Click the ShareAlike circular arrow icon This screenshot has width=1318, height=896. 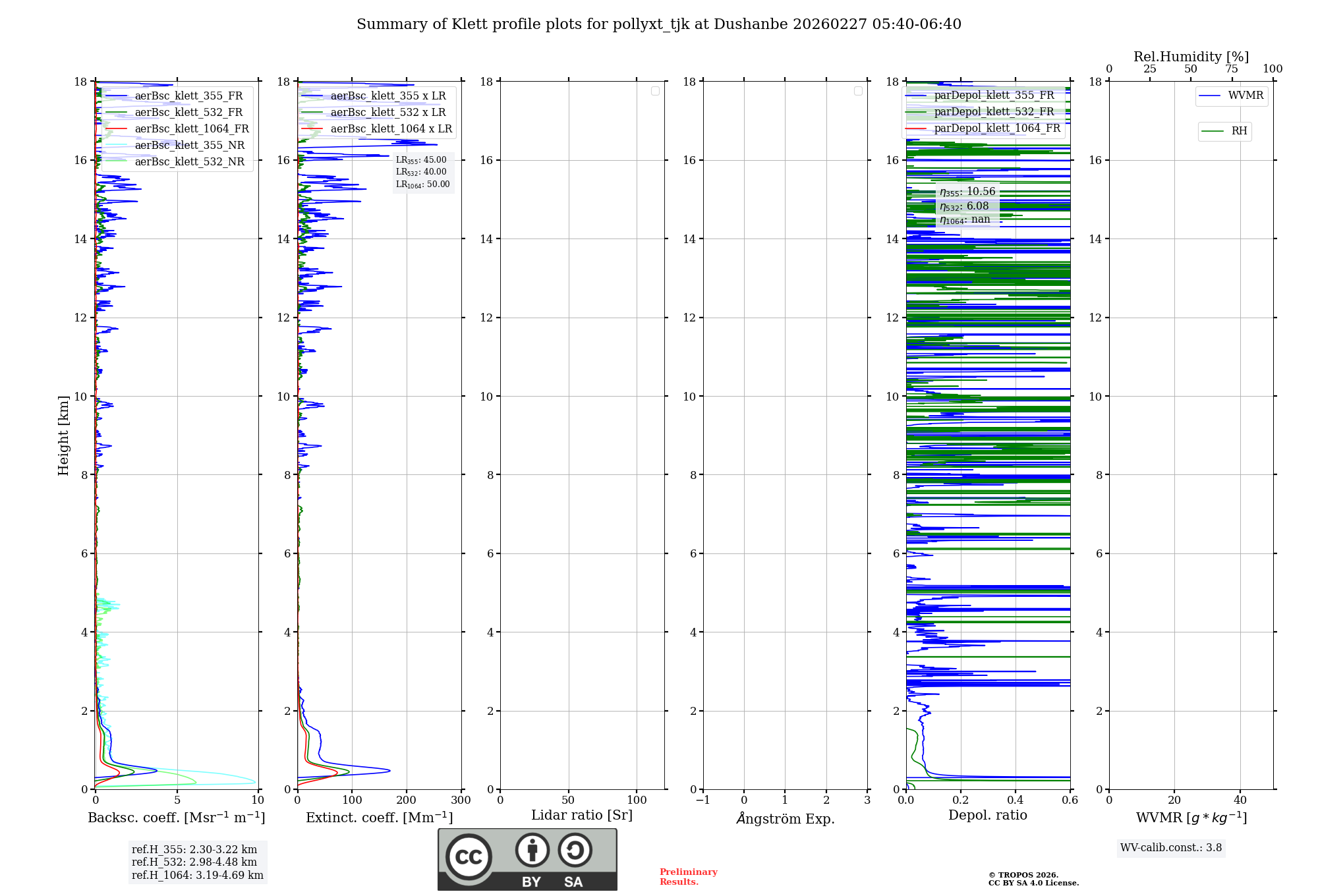(575, 850)
